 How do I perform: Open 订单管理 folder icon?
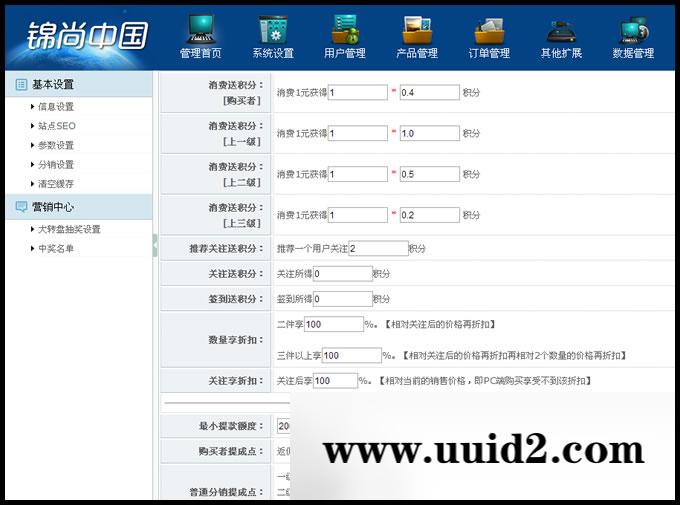(489, 30)
